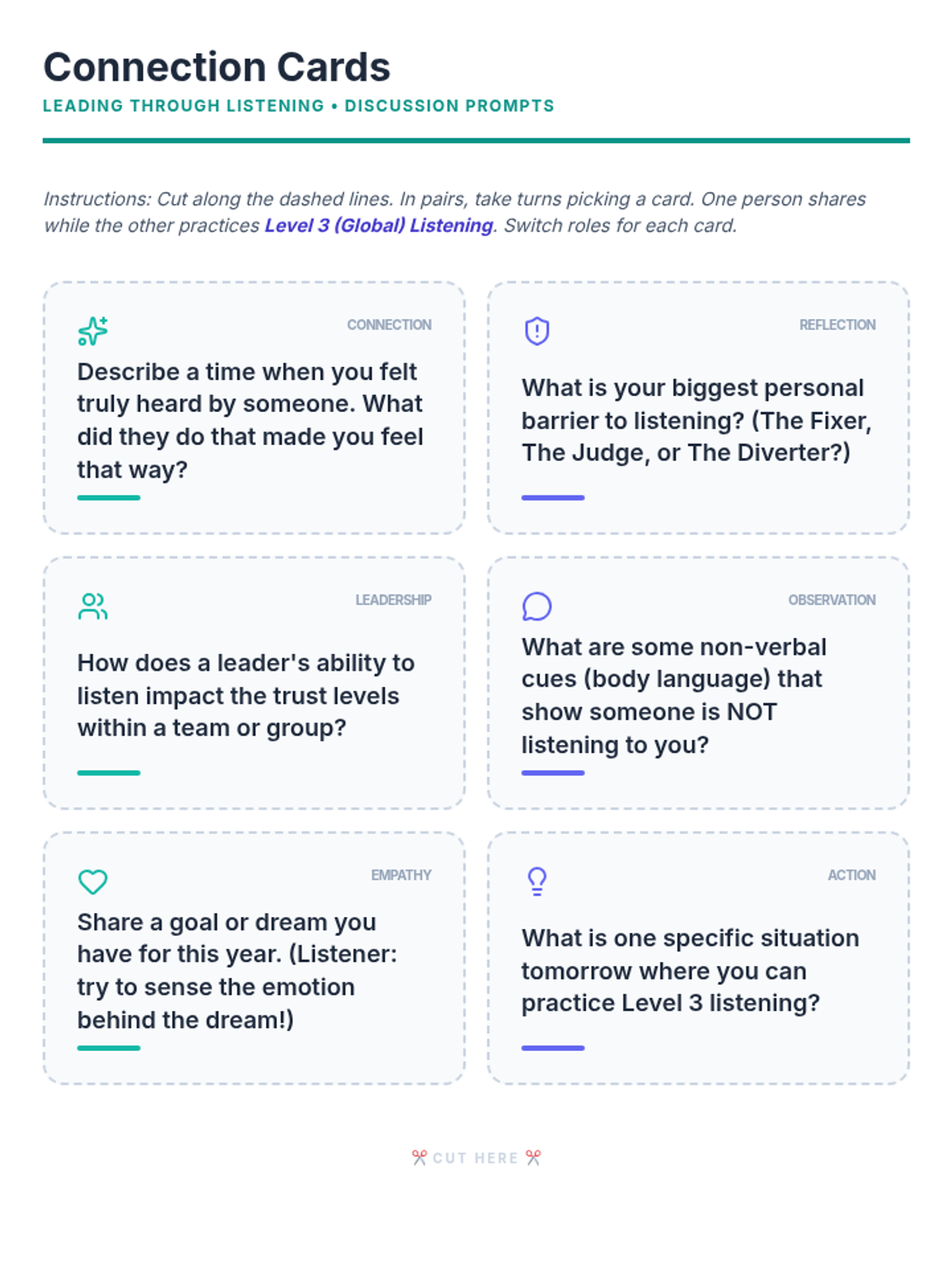The width and height of the screenshot is (952, 1270).
Task: Click the lightbulb icon on Action card
Action: pos(537,881)
